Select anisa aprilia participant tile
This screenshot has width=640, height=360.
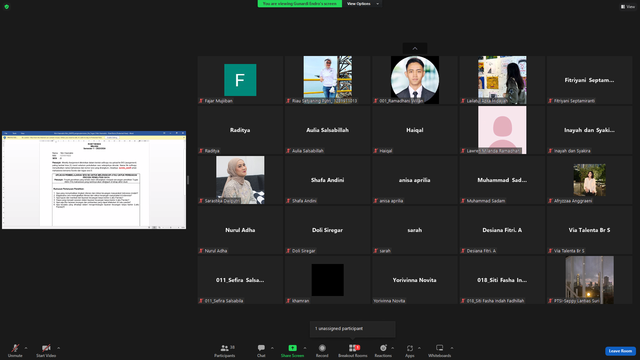[415, 180]
